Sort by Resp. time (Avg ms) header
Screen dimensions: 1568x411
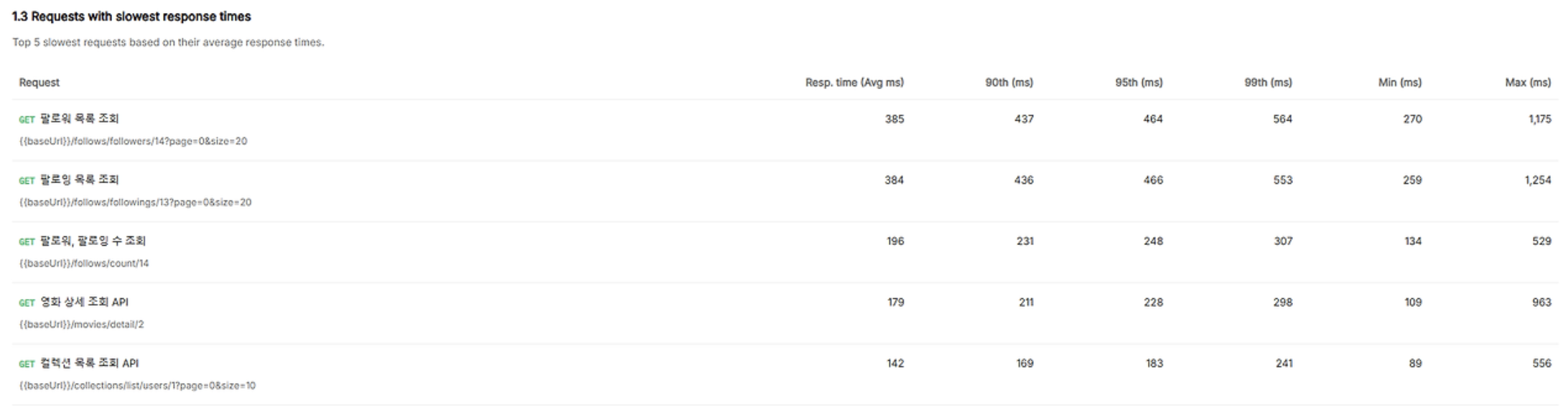pos(854,83)
